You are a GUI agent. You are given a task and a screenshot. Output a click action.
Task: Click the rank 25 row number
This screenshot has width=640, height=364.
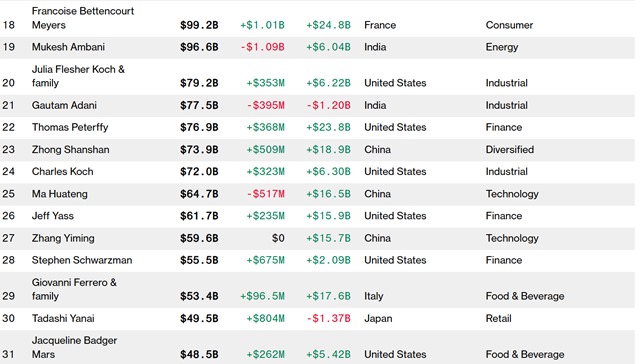9,194
